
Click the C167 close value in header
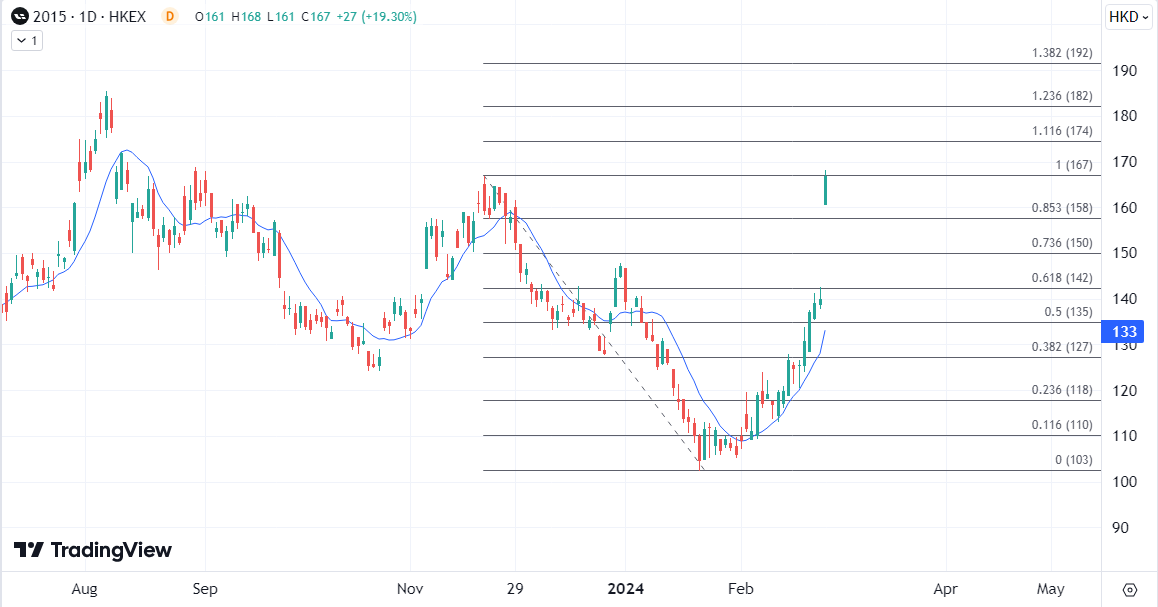(315, 16)
